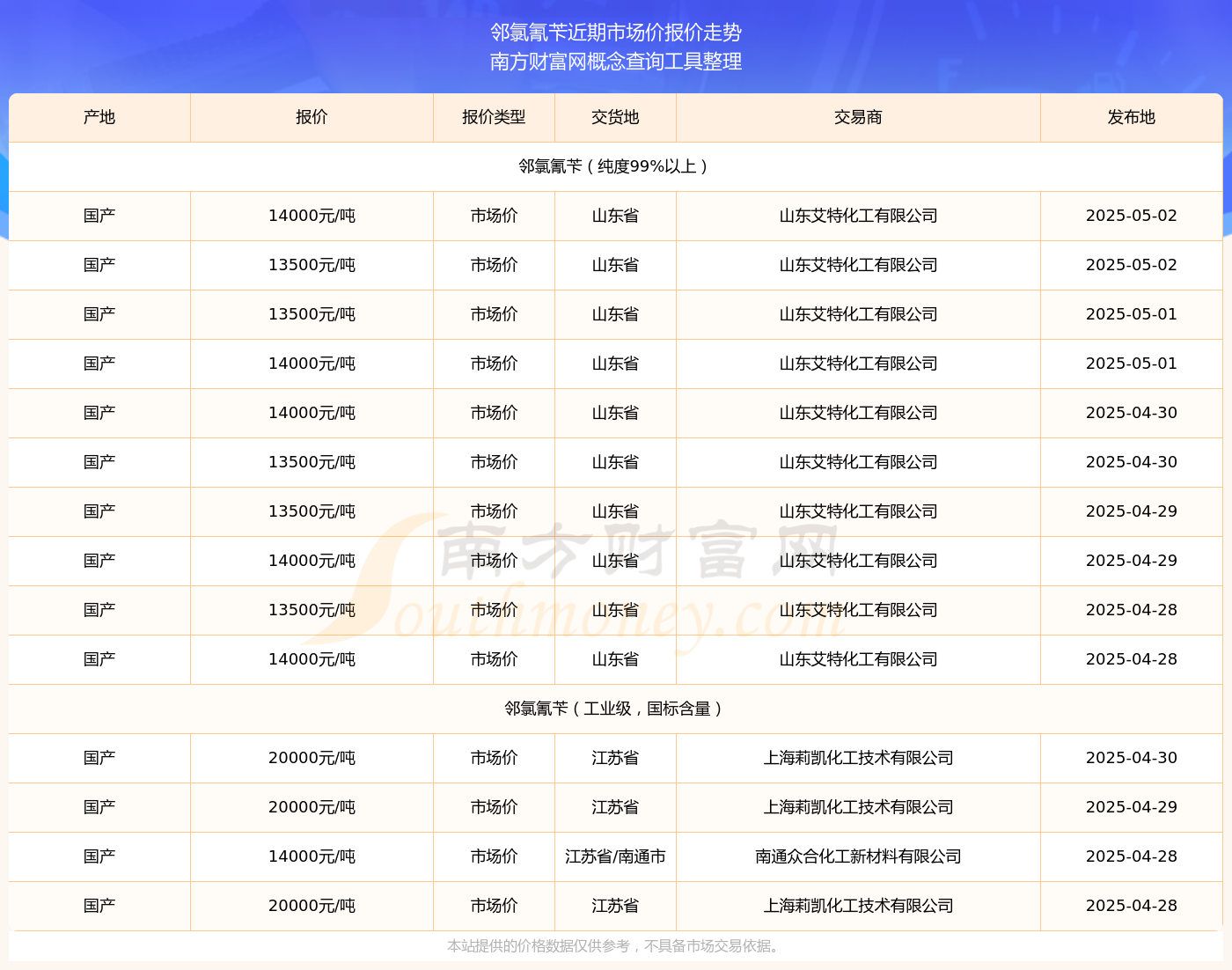Image resolution: width=1232 pixels, height=970 pixels.
Task: Select date 2025-05-02 in the 13500元/吨 row
Action: click(1131, 265)
